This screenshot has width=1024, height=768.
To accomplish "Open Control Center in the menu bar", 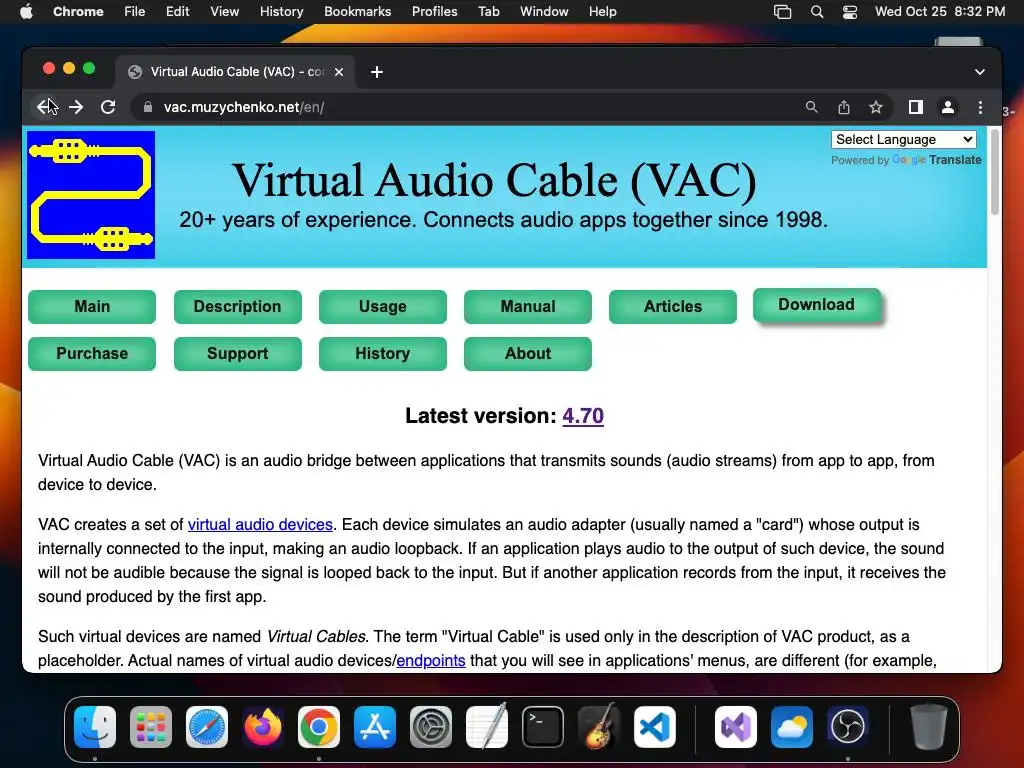I will [850, 12].
